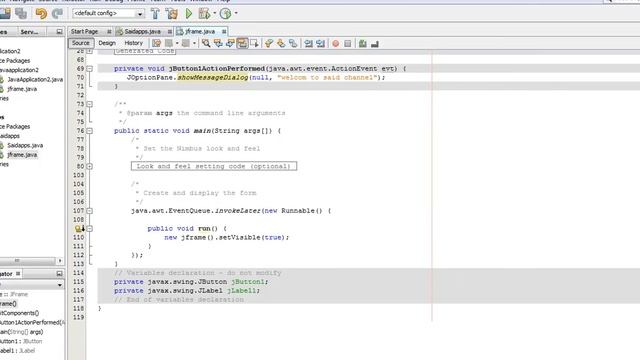Viewport: 640px width, 360px height.
Task: Click the editor Back navigation icon
Action: (x=169, y=43)
